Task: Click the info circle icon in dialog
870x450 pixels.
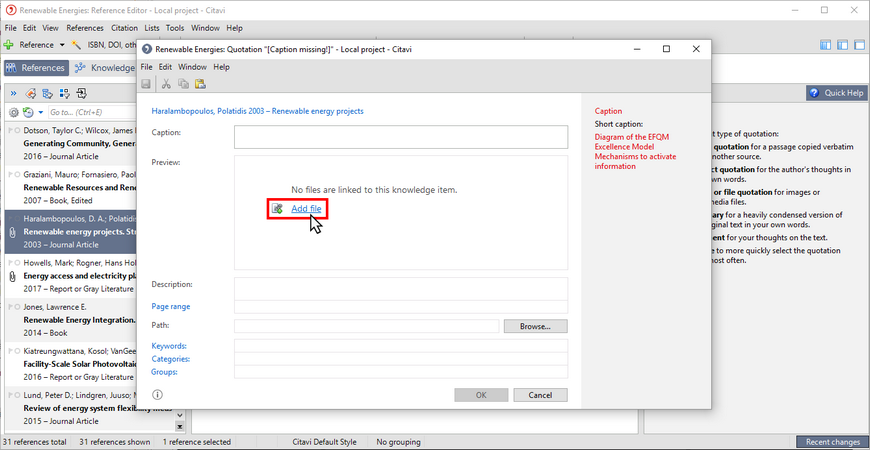Action: click(157, 395)
